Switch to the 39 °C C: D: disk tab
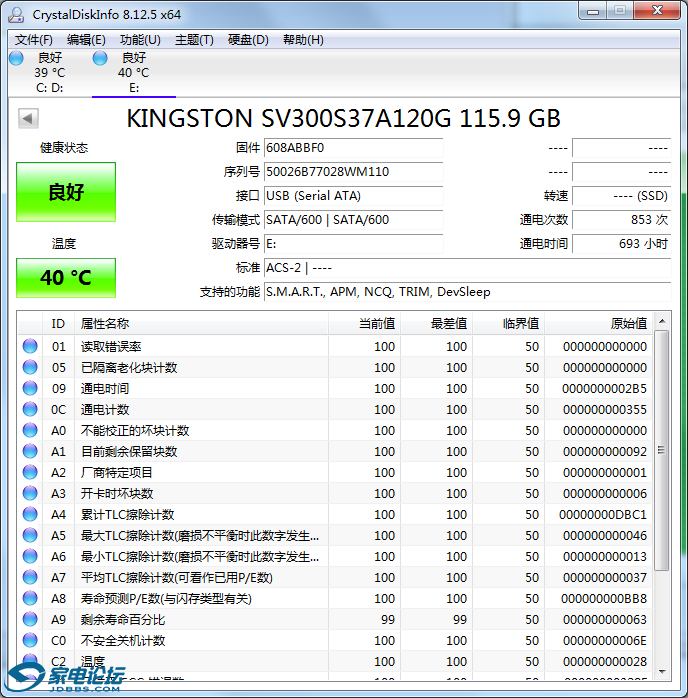 (x=50, y=73)
